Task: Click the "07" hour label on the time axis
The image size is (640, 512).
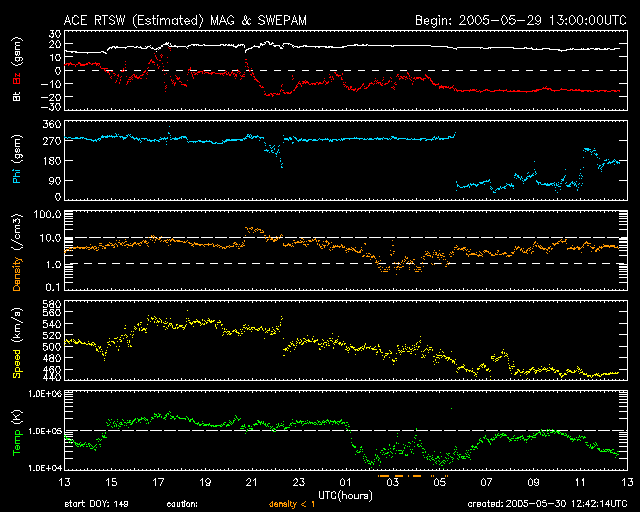Action: tap(486, 482)
